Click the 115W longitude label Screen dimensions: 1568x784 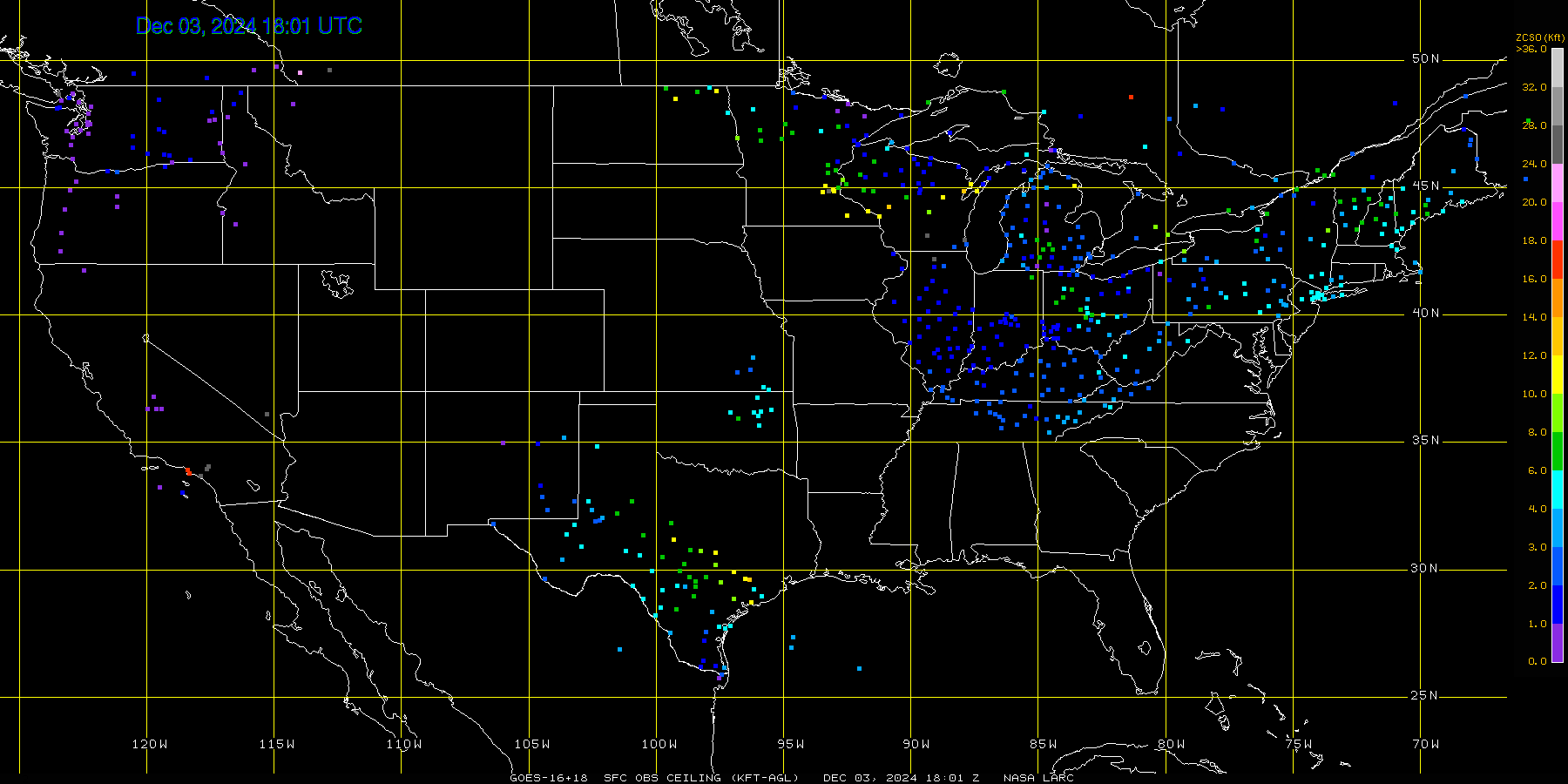(277, 744)
